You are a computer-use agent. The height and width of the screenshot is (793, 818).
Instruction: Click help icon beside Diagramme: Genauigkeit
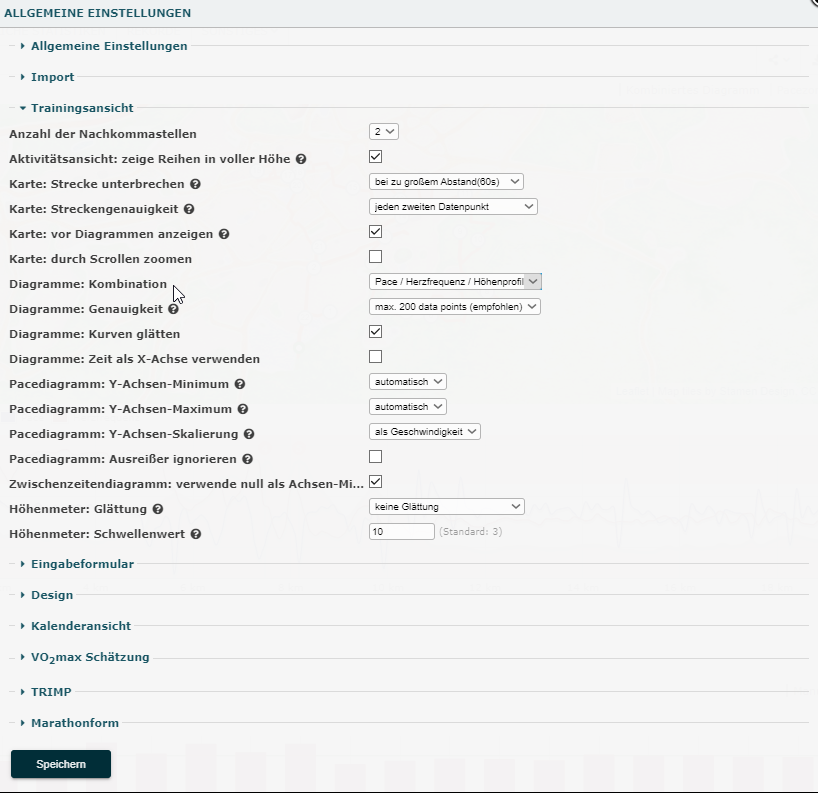(x=173, y=309)
